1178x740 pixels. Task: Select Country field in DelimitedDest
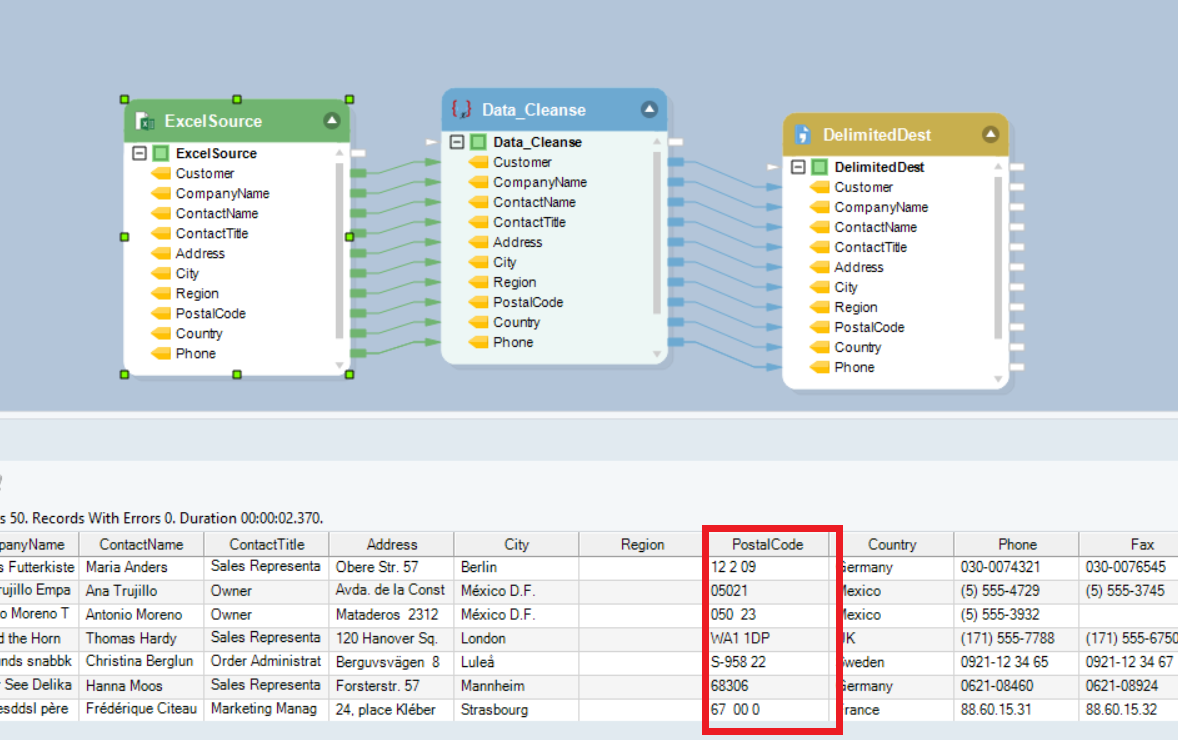tap(857, 347)
